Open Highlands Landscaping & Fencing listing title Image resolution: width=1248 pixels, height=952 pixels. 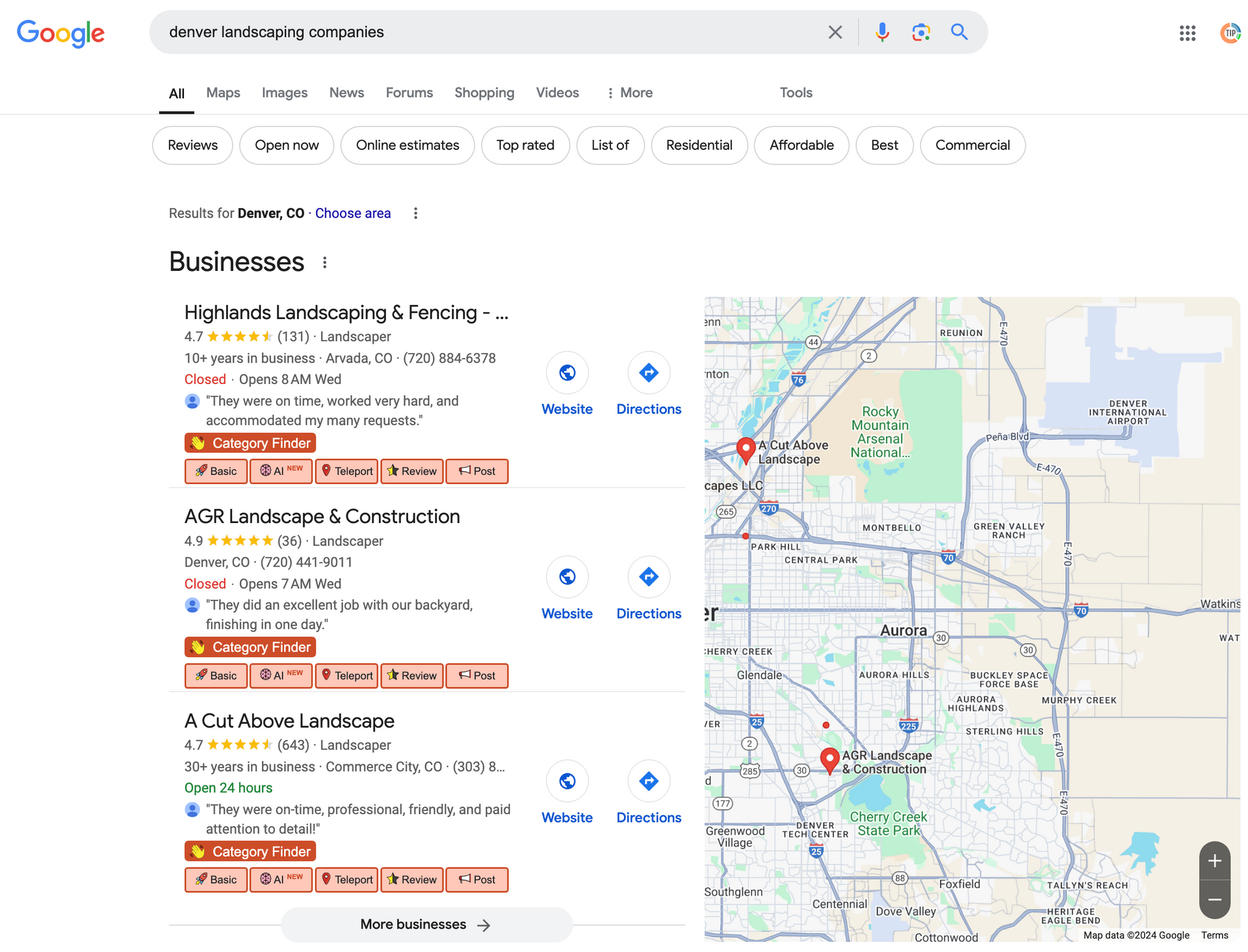346,313
